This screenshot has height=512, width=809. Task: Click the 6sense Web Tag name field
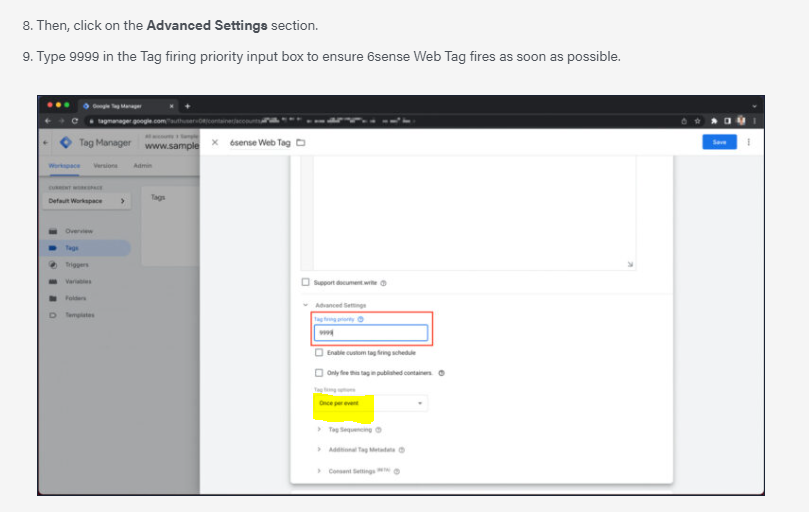coord(260,142)
